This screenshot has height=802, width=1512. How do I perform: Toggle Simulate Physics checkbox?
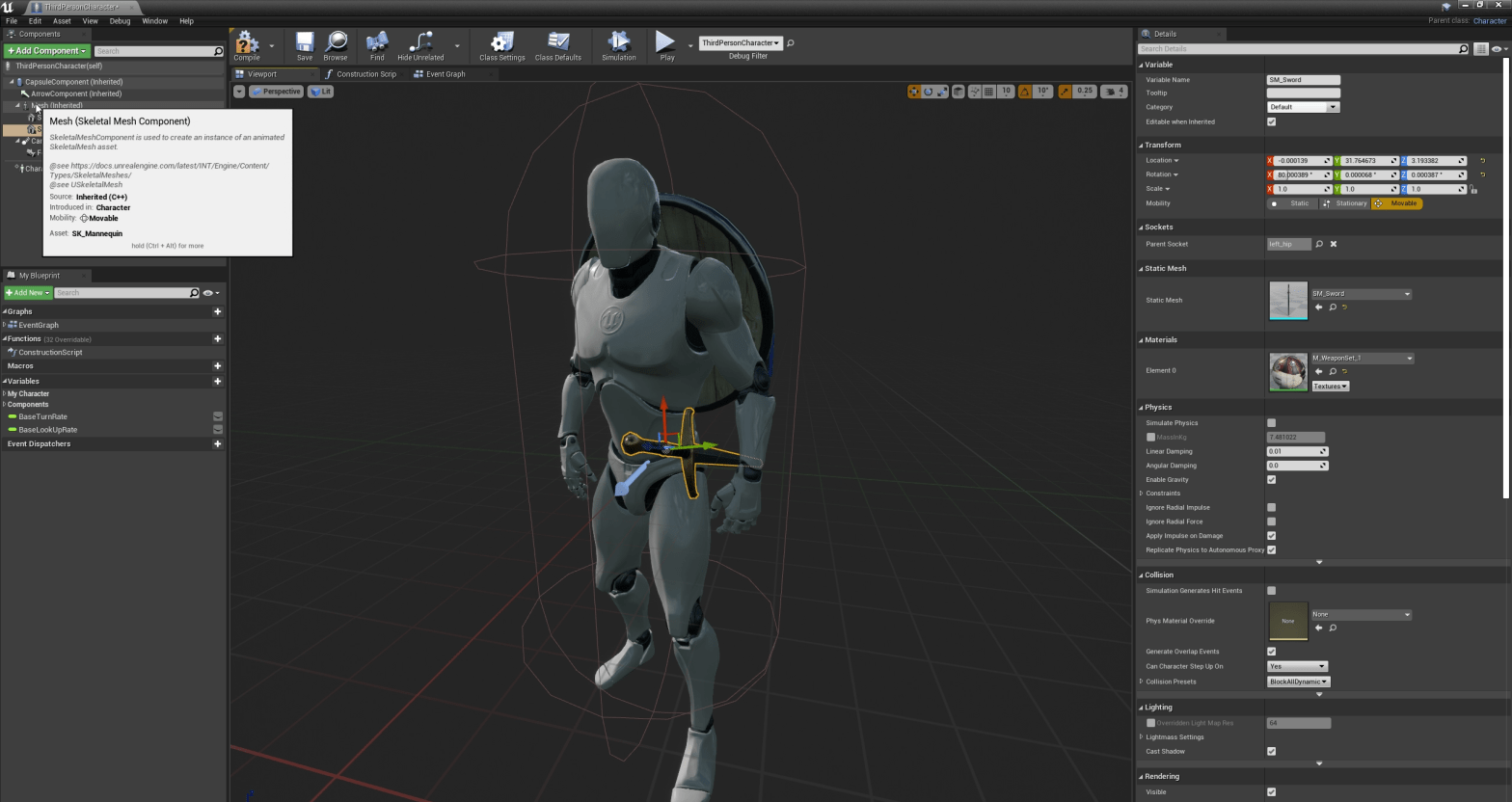pyautogui.click(x=1271, y=423)
